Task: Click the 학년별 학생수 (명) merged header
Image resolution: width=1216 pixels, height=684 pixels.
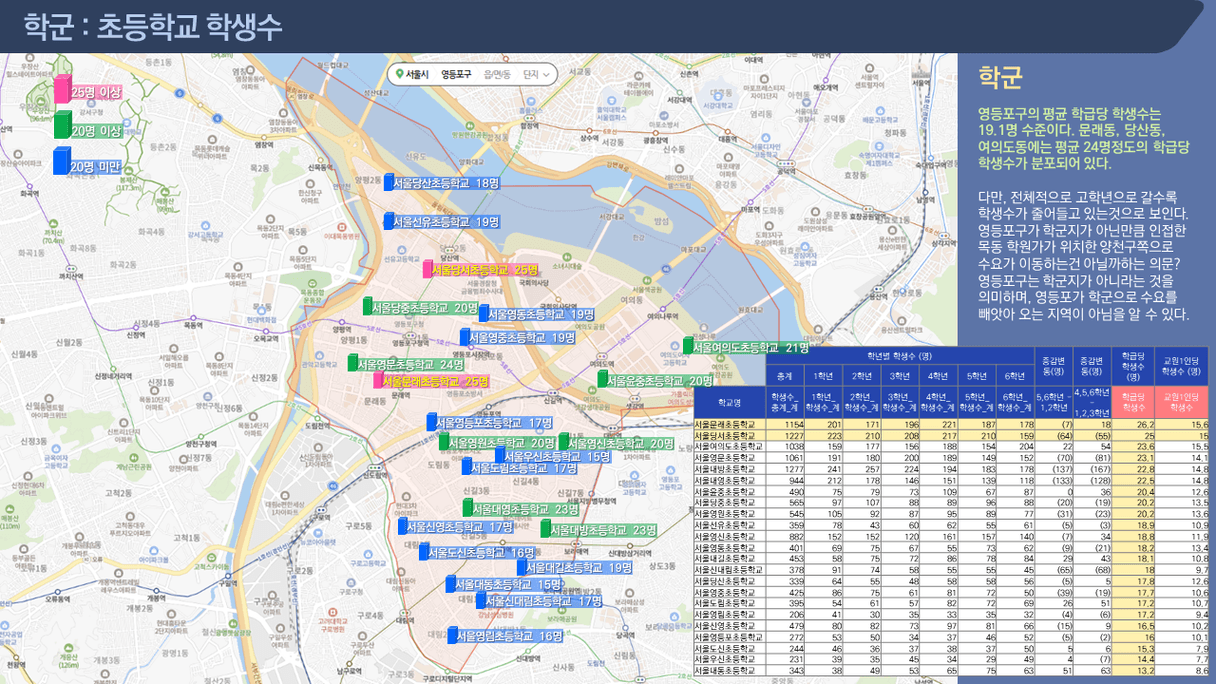Action: [x=899, y=355]
